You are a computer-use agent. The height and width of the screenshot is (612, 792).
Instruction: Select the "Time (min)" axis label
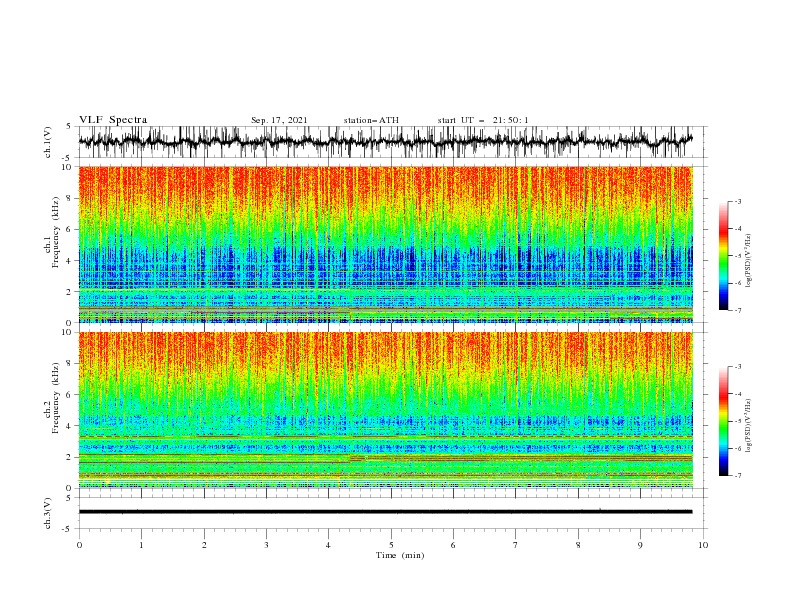(x=400, y=555)
